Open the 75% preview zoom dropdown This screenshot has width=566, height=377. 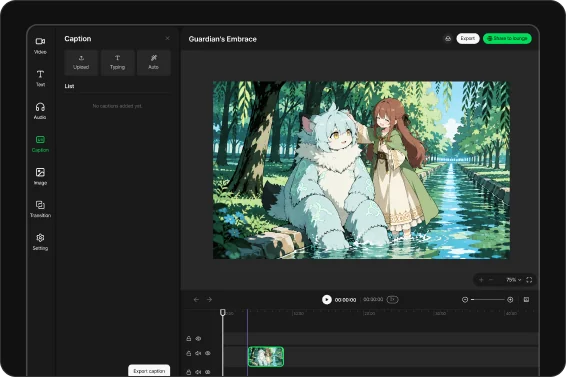pos(513,280)
